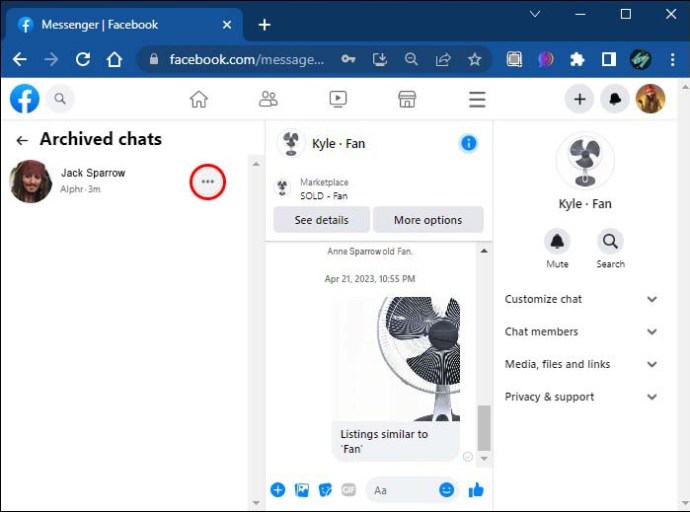Click the See details button

click(x=321, y=220)
